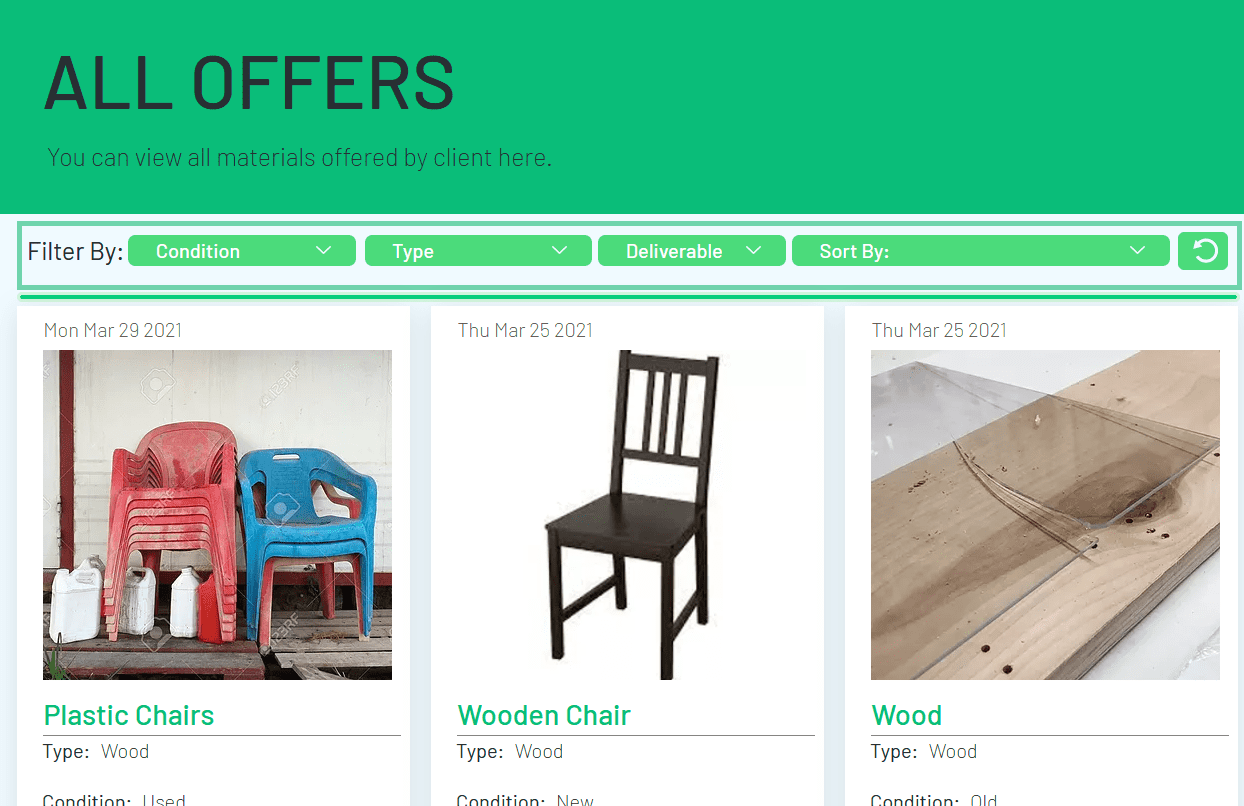Click the Type dropdown chevron arrow

(x=560, y=250)
